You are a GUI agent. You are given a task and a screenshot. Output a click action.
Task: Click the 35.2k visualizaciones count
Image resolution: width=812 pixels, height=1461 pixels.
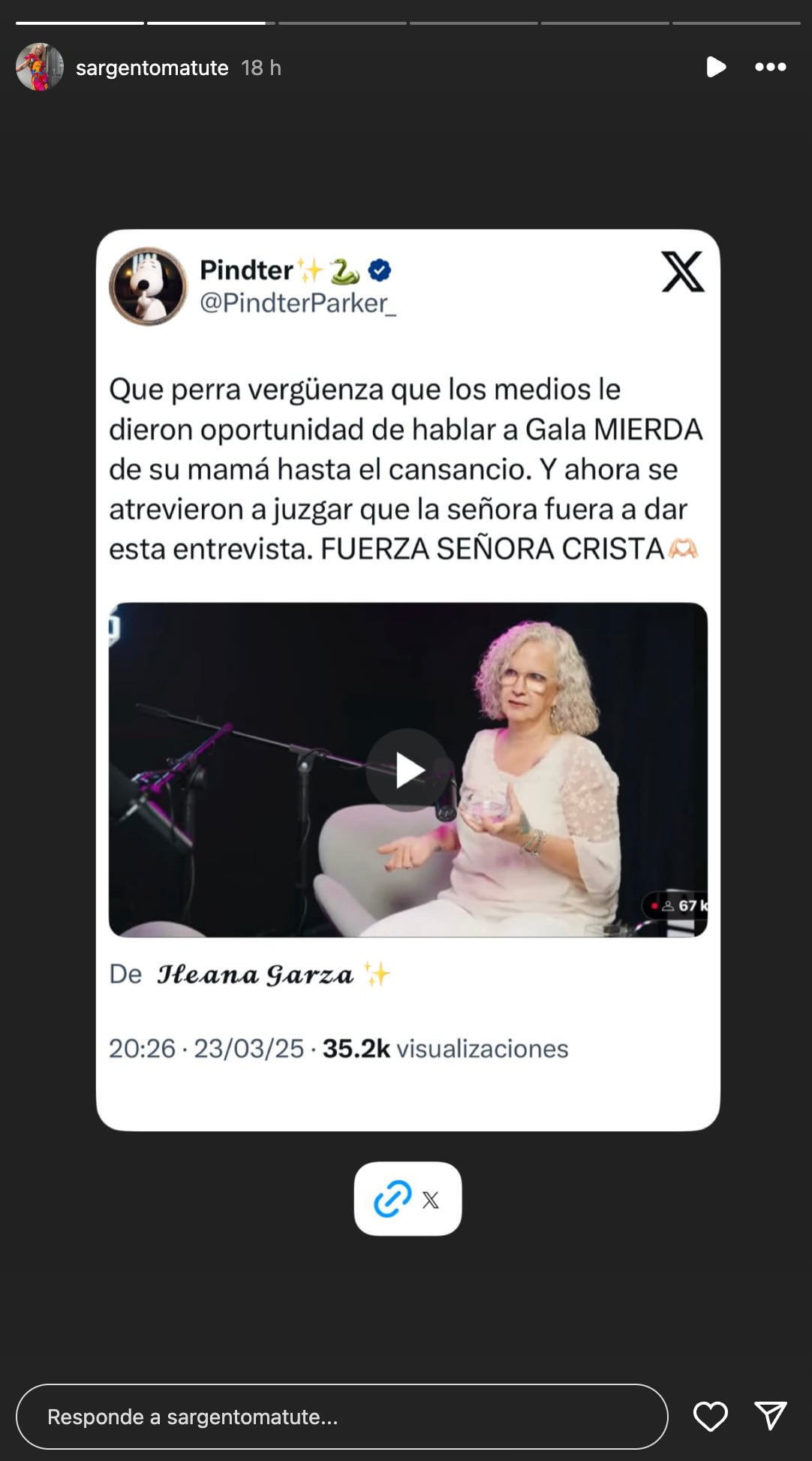(x=445, y=1049)
